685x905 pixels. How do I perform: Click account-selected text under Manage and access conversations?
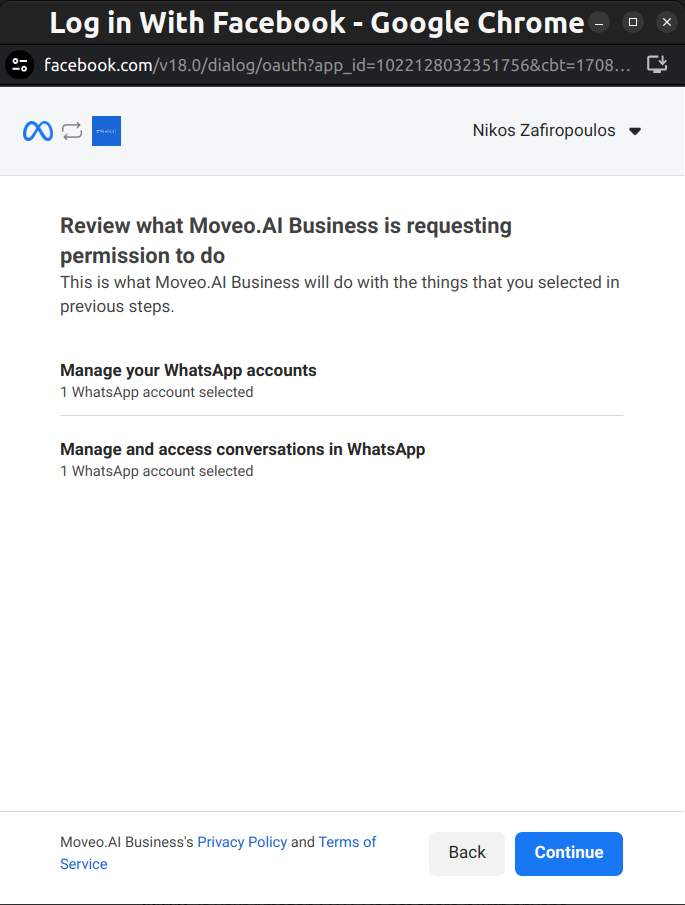click(x=157, y=471)
